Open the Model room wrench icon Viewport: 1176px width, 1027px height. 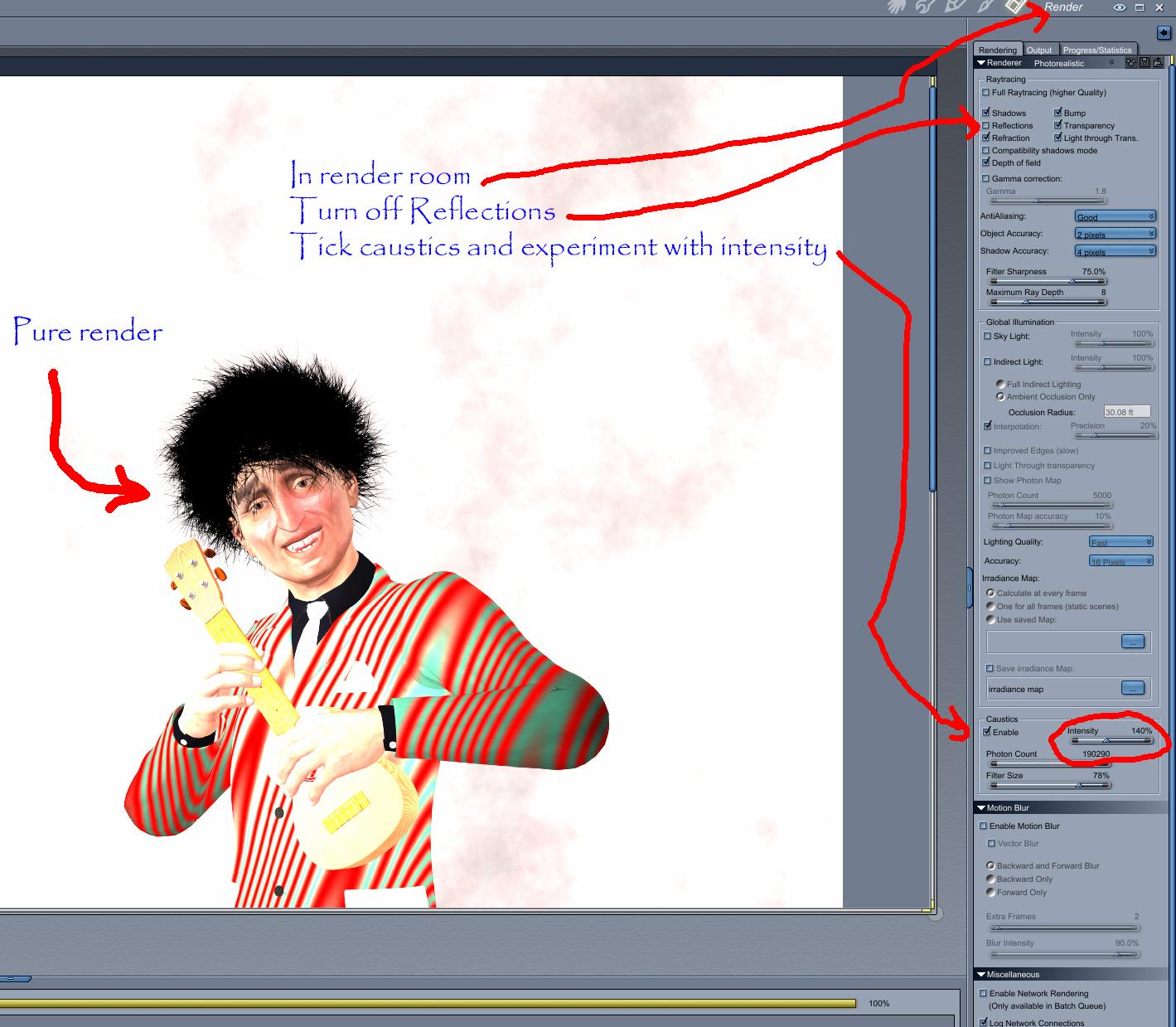point(926,7)
